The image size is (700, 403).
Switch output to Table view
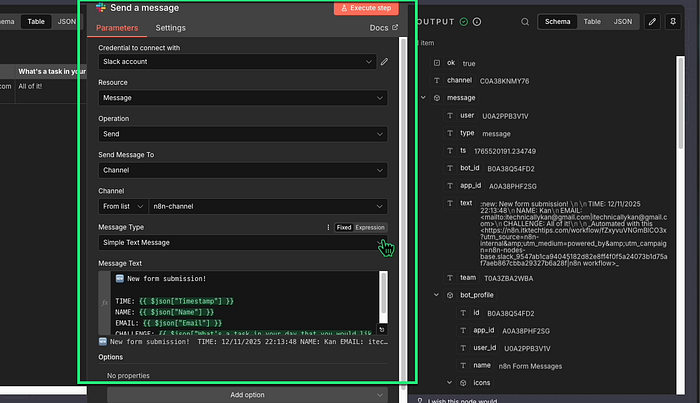tap(592, 21)
